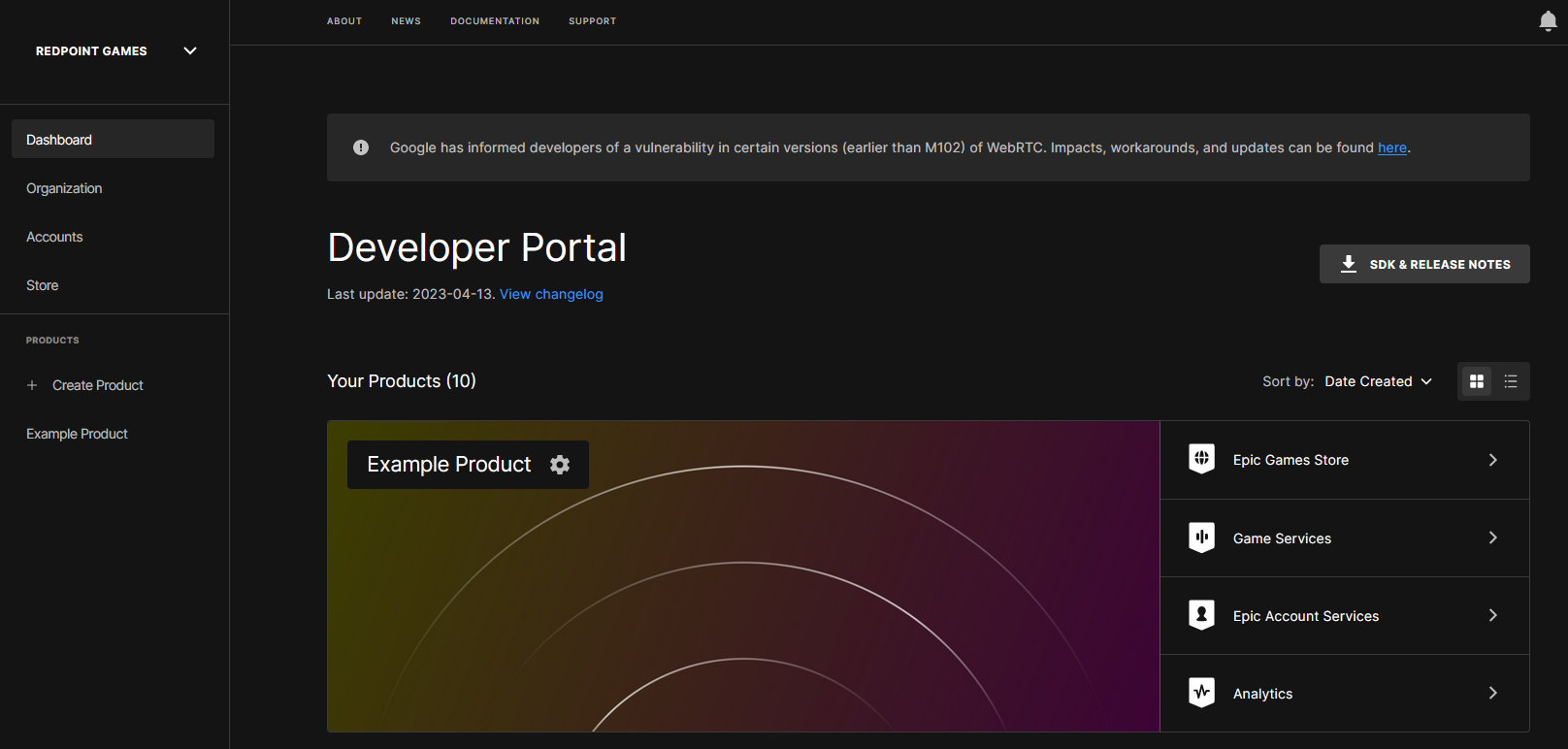The image size is (1568, 749).
Task: Click the alert info icon in the banner
Action: point(361,147)
